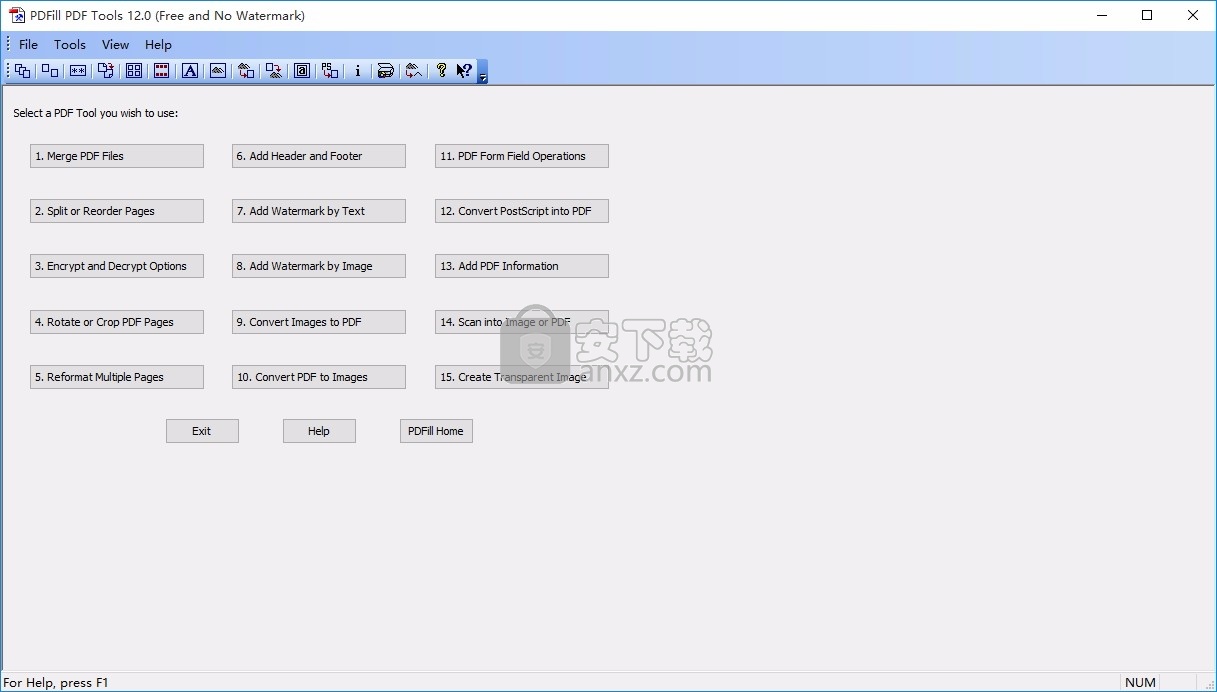Expand the toolbar options arrow
Image resolution: width=1217 pixels, height=692 pixels.
tap(483, 77)
